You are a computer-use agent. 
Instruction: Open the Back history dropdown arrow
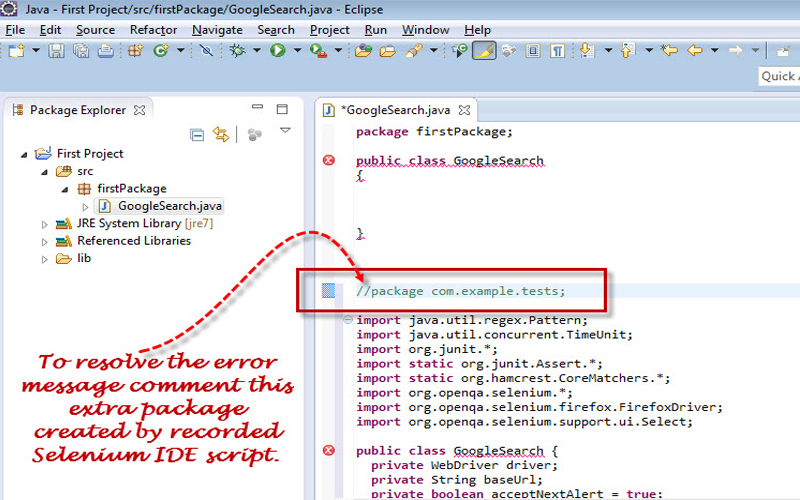tap(715, 50)
